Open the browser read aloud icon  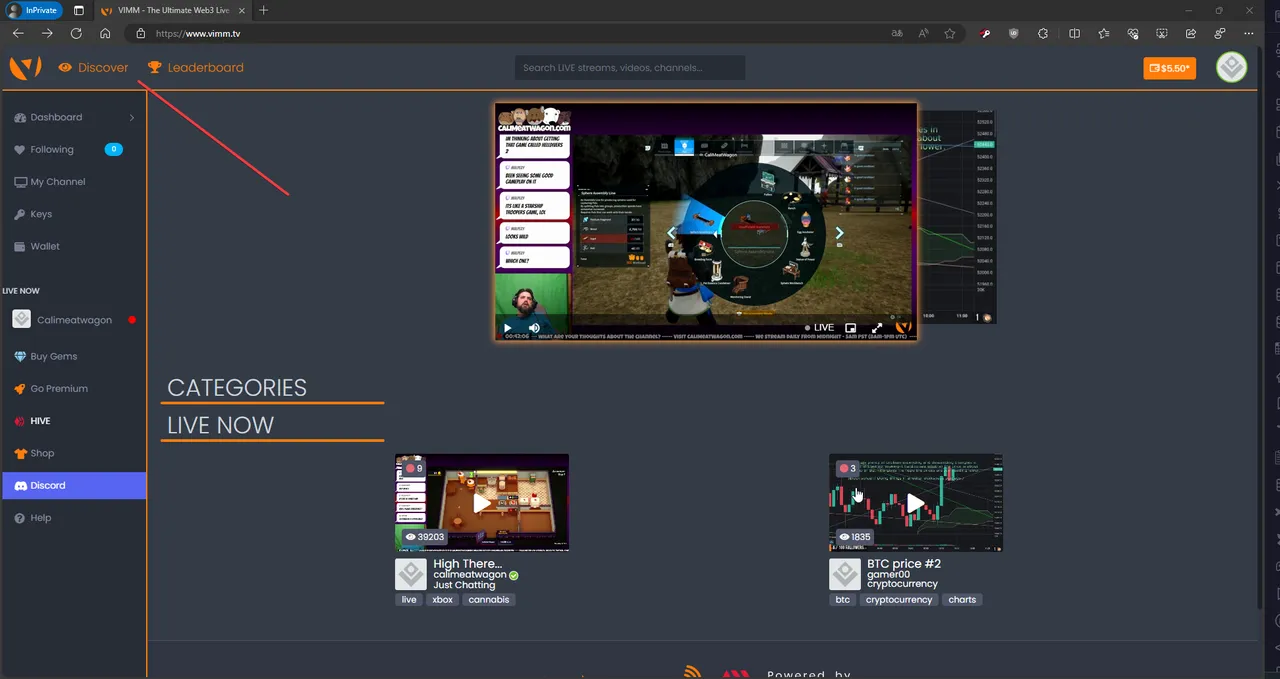924,33
